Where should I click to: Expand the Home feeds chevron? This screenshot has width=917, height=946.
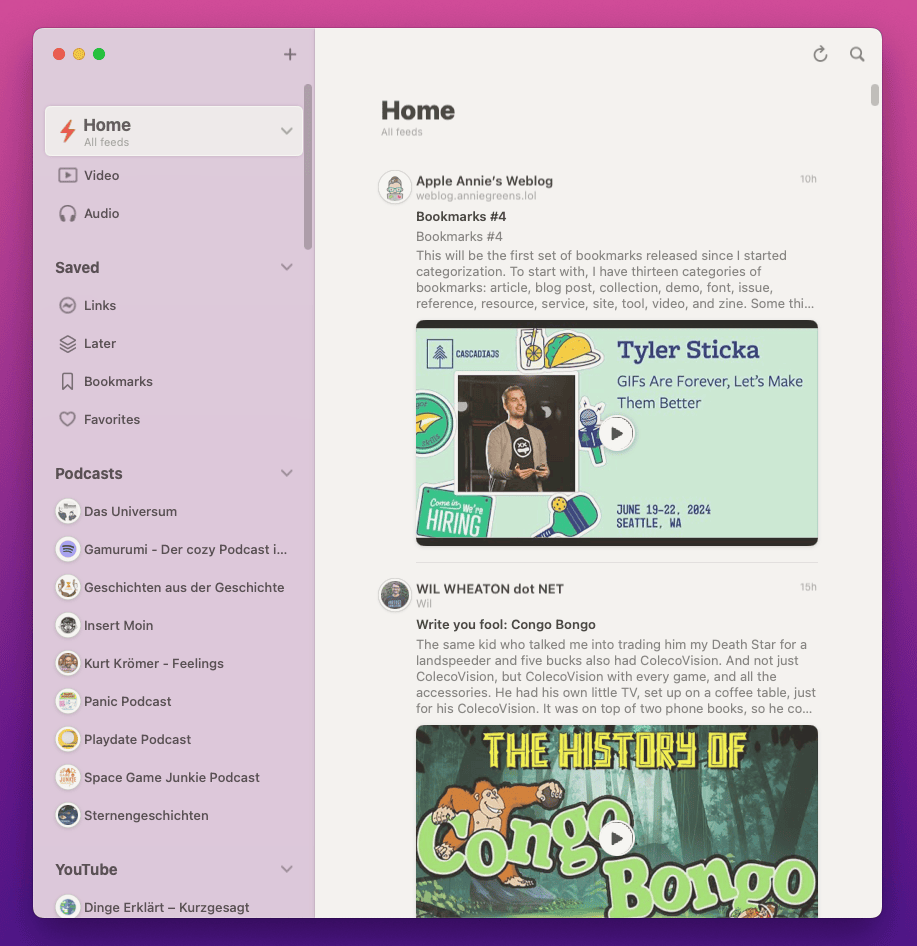[287, 131]
